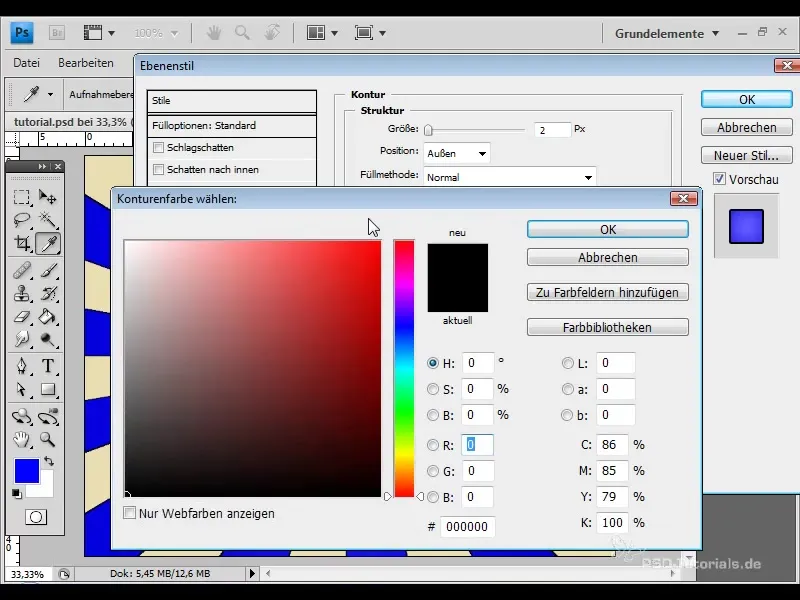Enable the Schlagschatten style checkbox
The height and width of the screenshot is (600, 800).
159,147
